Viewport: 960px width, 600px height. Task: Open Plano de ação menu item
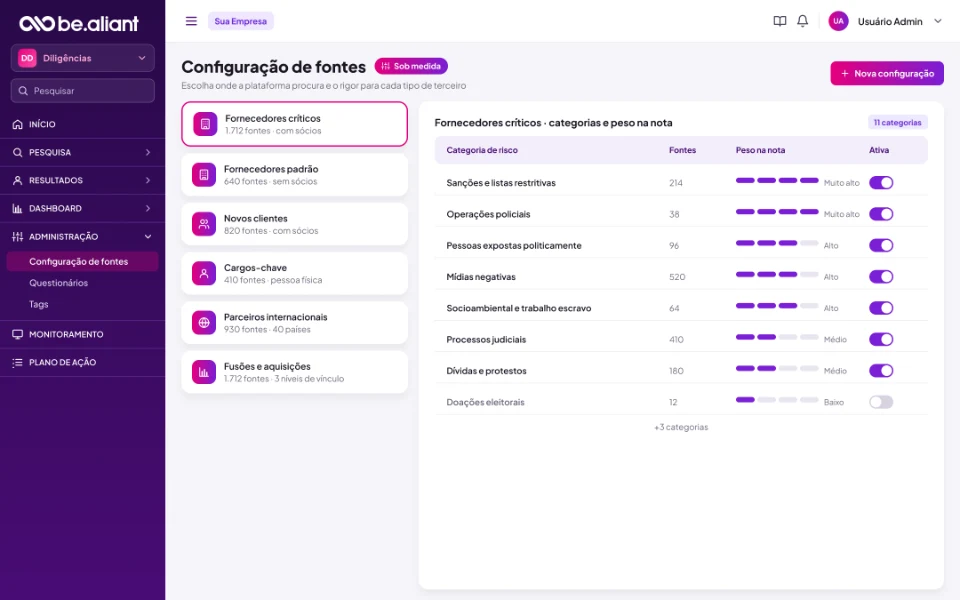coord(83,362)
